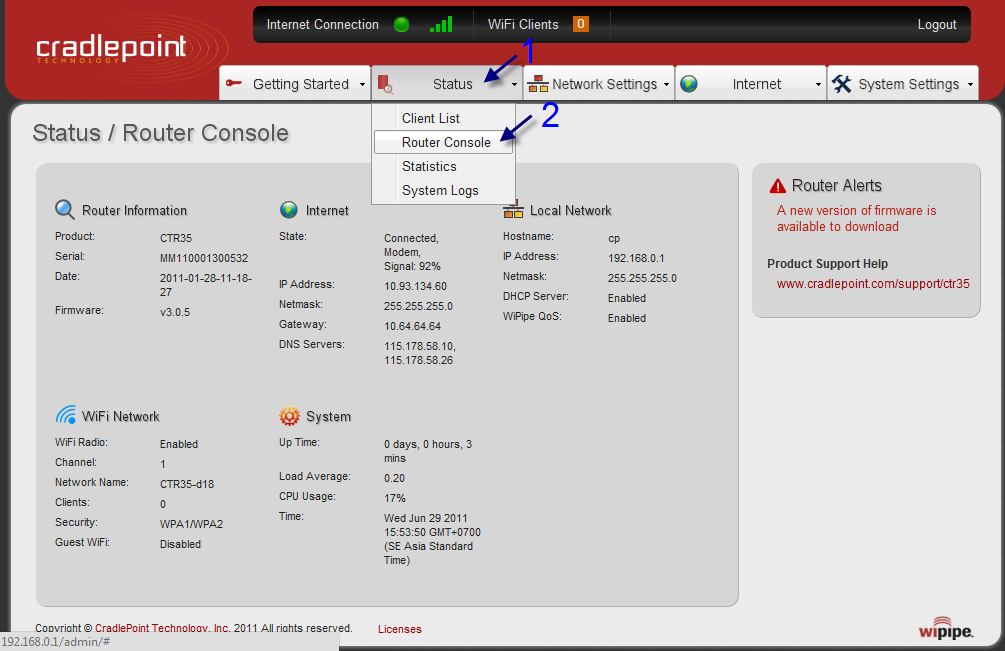
Task: Click the Internet Connection label
Action: point(322,24)
